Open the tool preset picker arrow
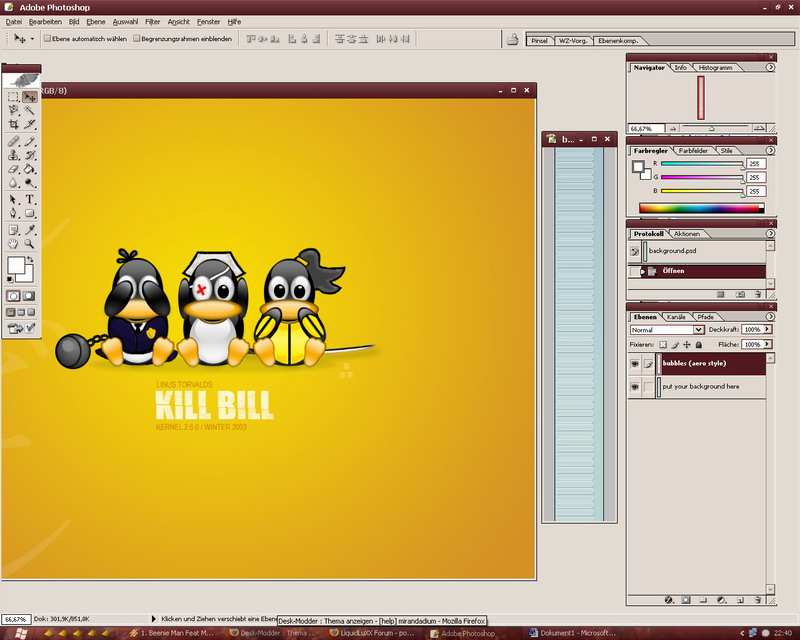 pos(32,39)
